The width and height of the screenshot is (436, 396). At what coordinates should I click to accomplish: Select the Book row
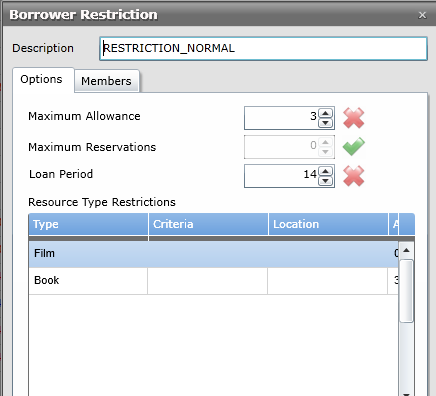coord(213,281)
